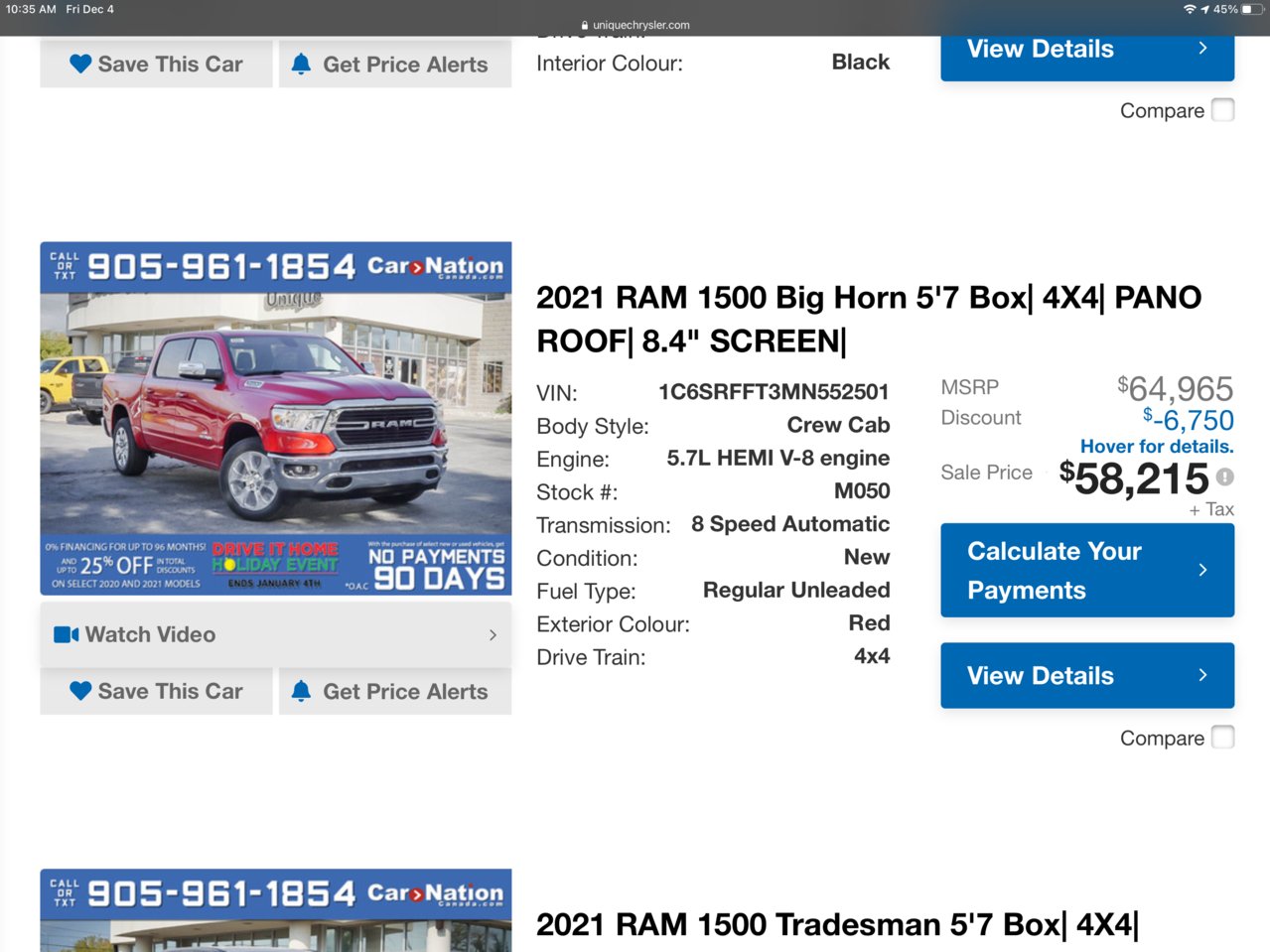1270x952 pixels.
Task: Tap the battery icon in the status bar
Action: [x=1253, y=9]
